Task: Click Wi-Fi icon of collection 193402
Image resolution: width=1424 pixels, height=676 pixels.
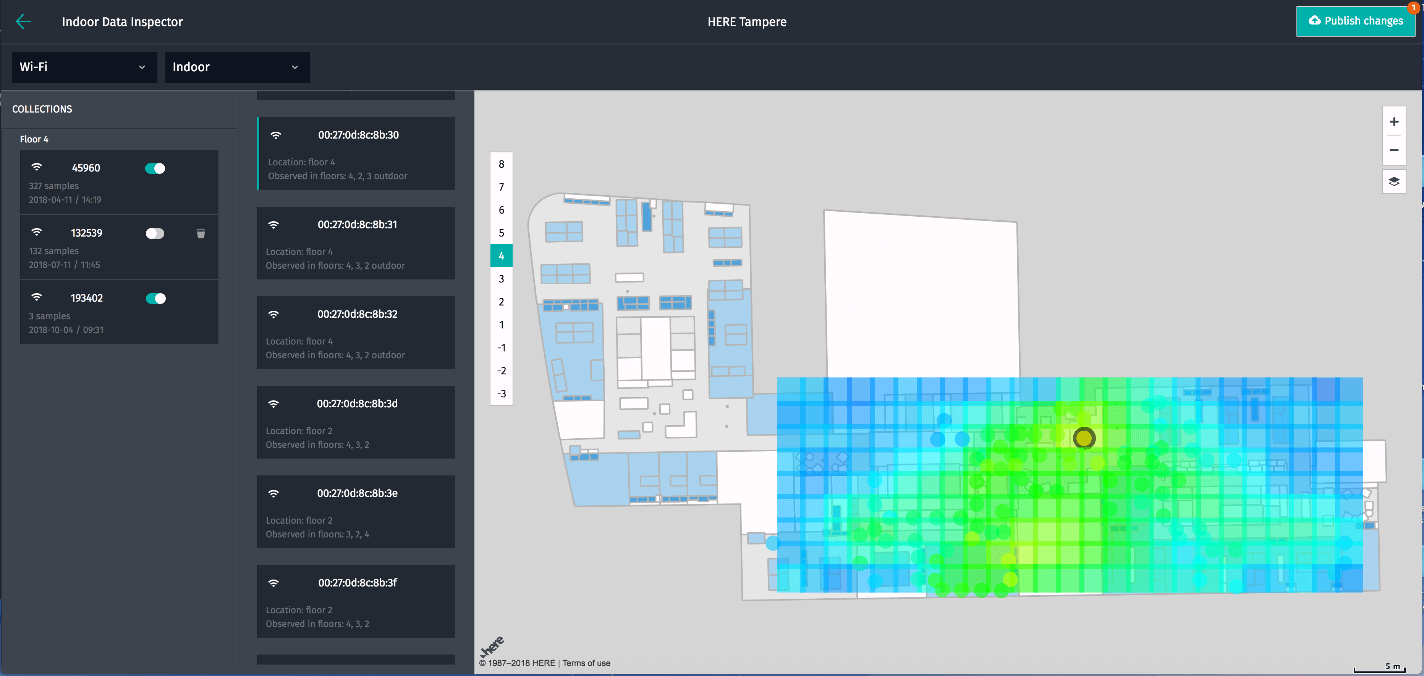Action: pyautogui.click(x=37, y=298)
